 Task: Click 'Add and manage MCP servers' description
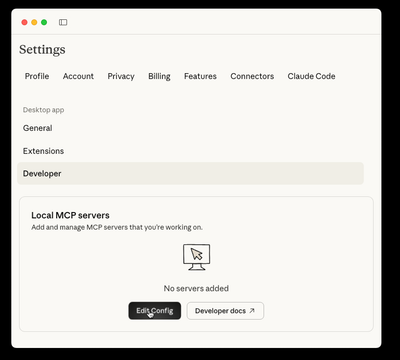(117, 227)
